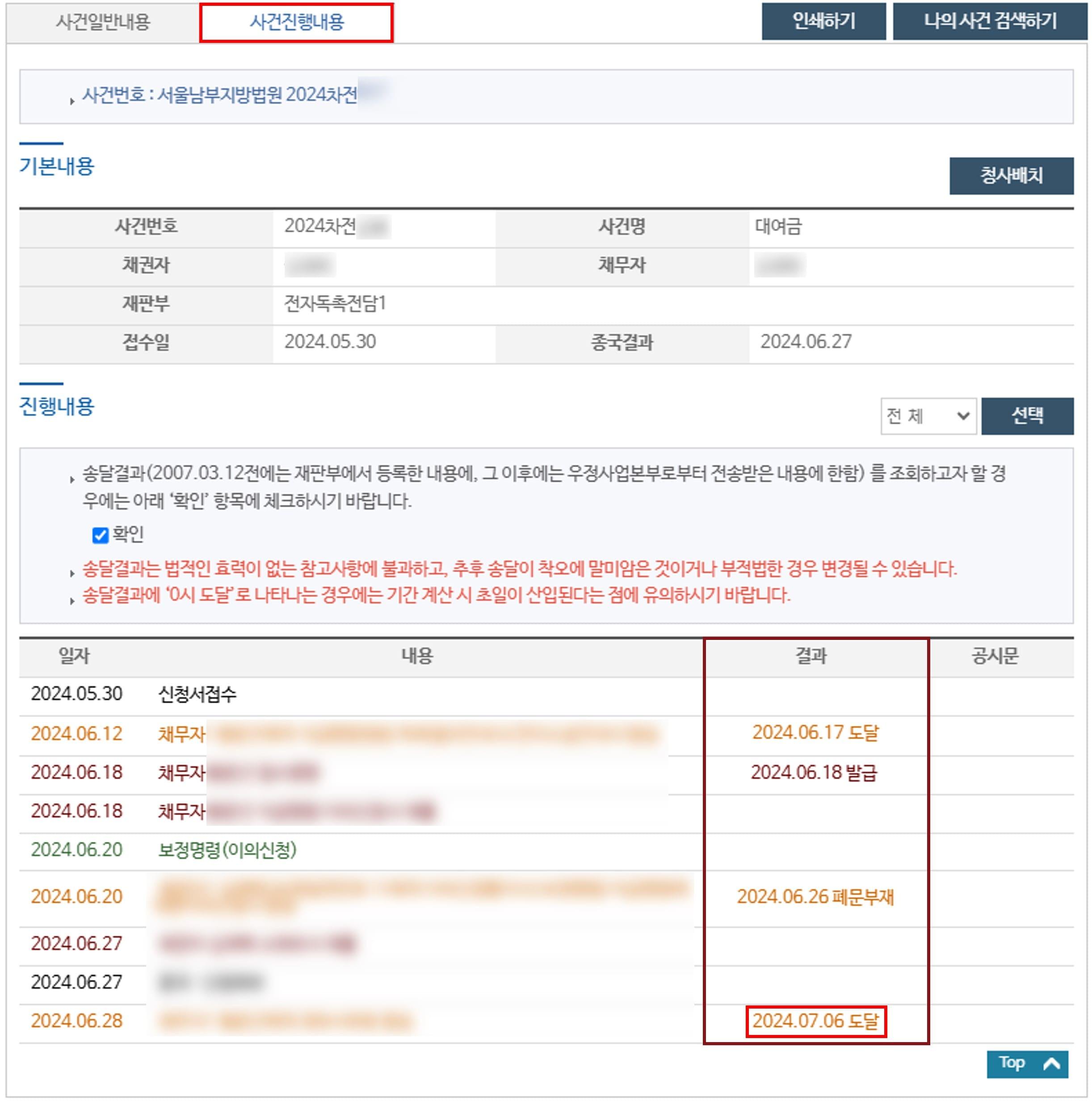Screen dimensions: 1092x1106
Task: Click the 2024차전 case number cell
Action: click(x=320, y=227)
